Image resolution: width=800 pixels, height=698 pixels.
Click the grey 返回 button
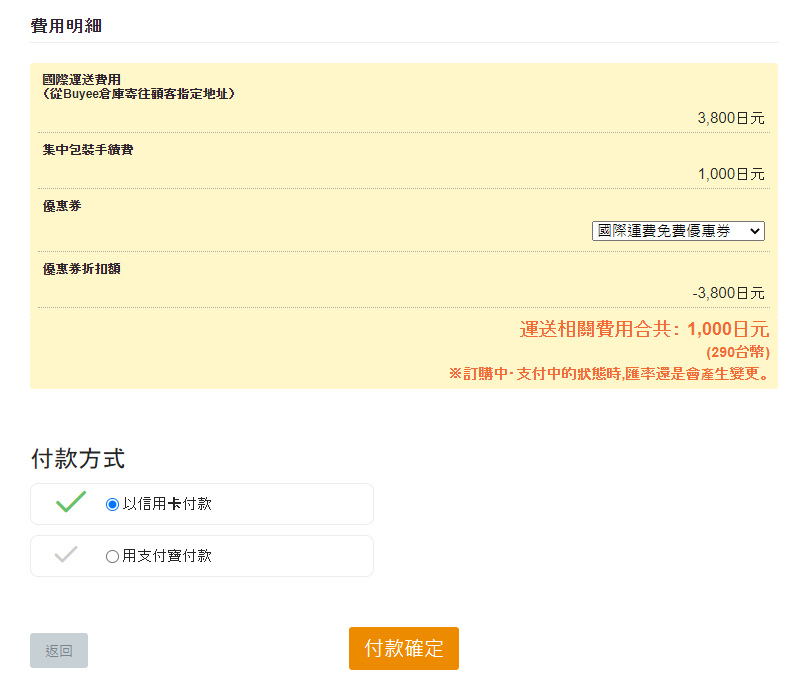[x=59, y=651]
